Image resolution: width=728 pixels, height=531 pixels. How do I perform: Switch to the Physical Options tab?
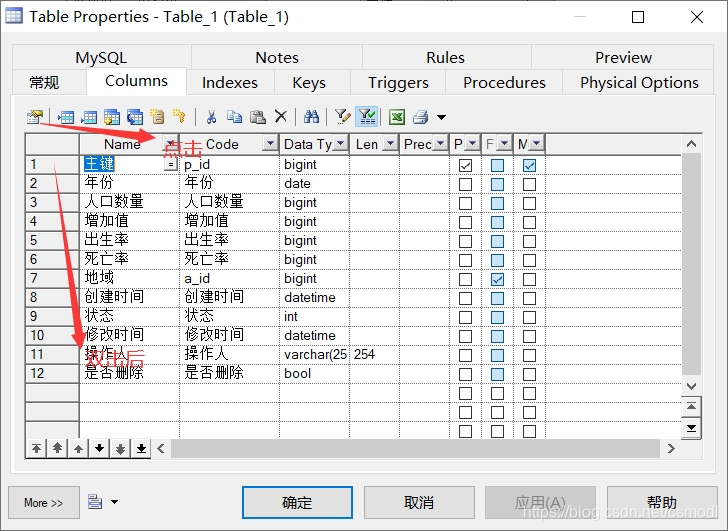click(x=639, y=83)
